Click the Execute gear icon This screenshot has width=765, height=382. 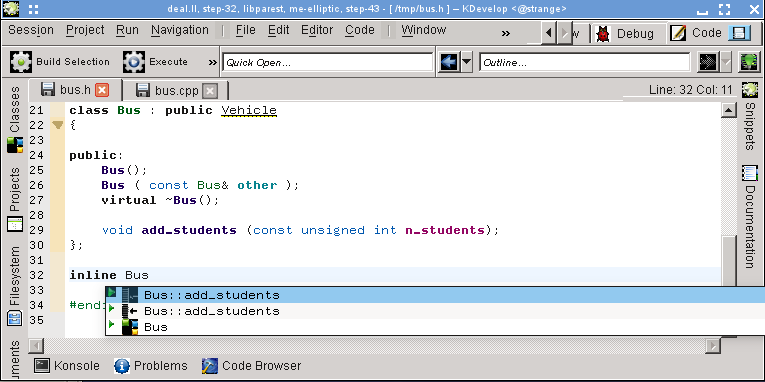pyautogui.click(x=134, y=62)
